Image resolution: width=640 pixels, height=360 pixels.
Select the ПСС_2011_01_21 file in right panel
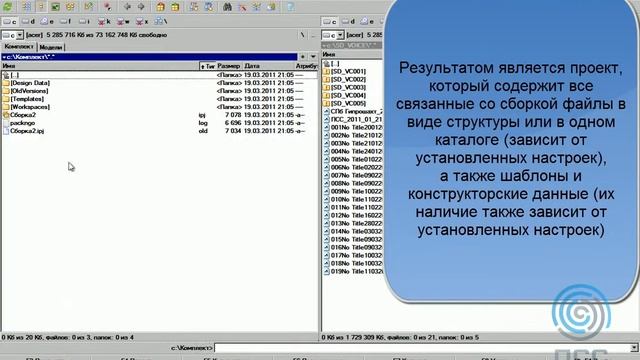pos(353,119)
